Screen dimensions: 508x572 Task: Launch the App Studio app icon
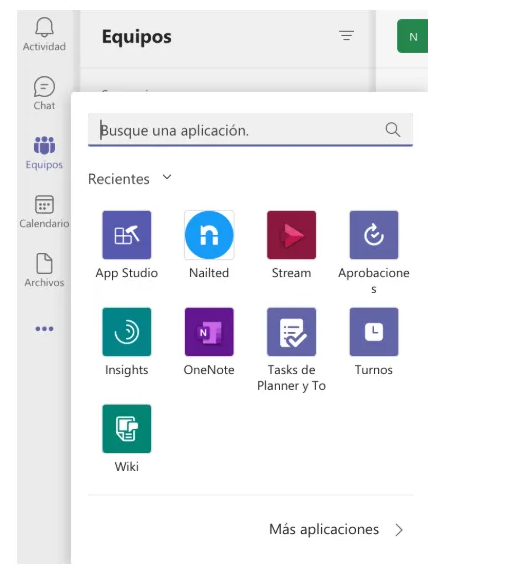point(127,235)
